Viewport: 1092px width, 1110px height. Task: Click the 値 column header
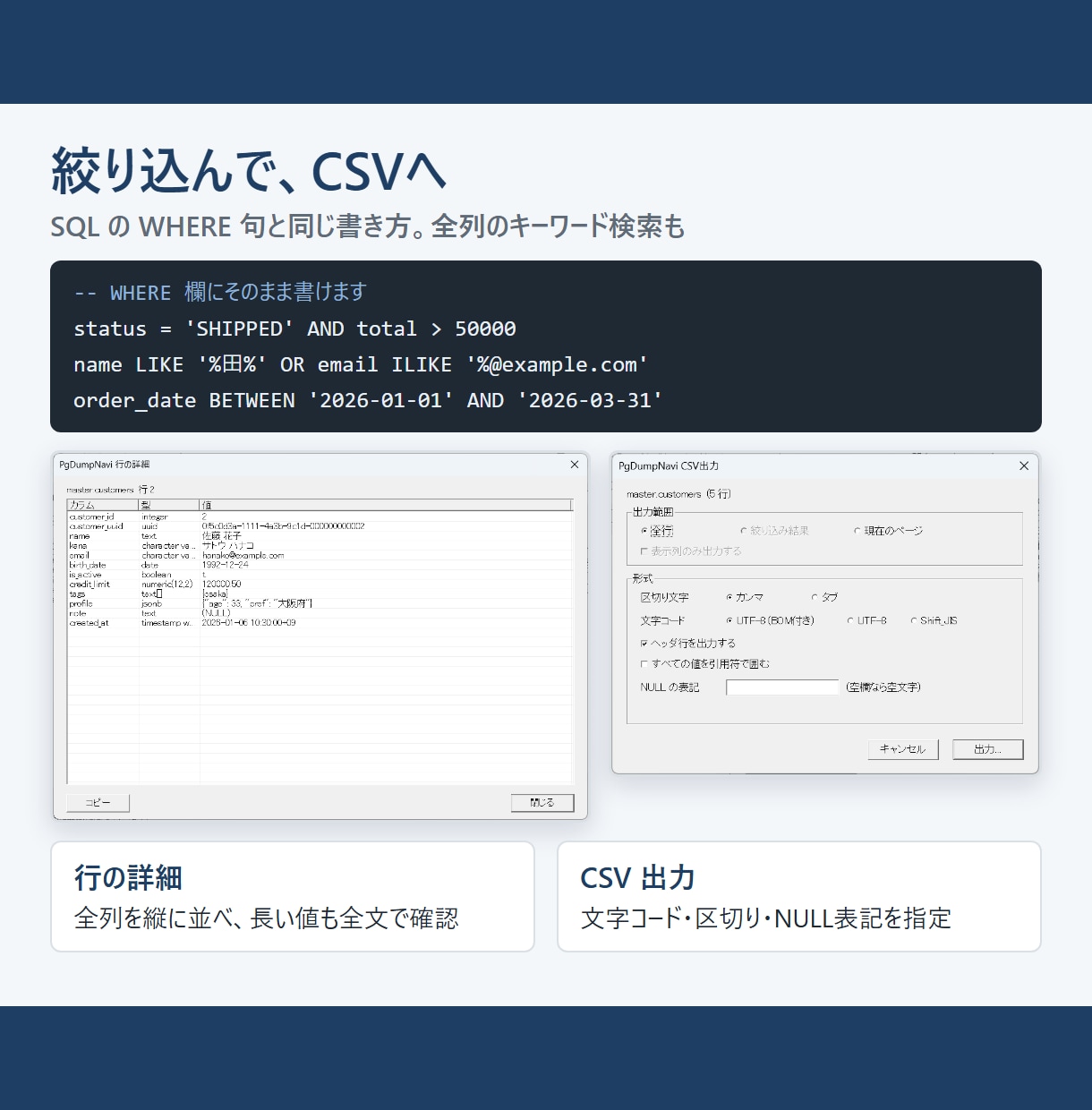[x=385, y=505]
